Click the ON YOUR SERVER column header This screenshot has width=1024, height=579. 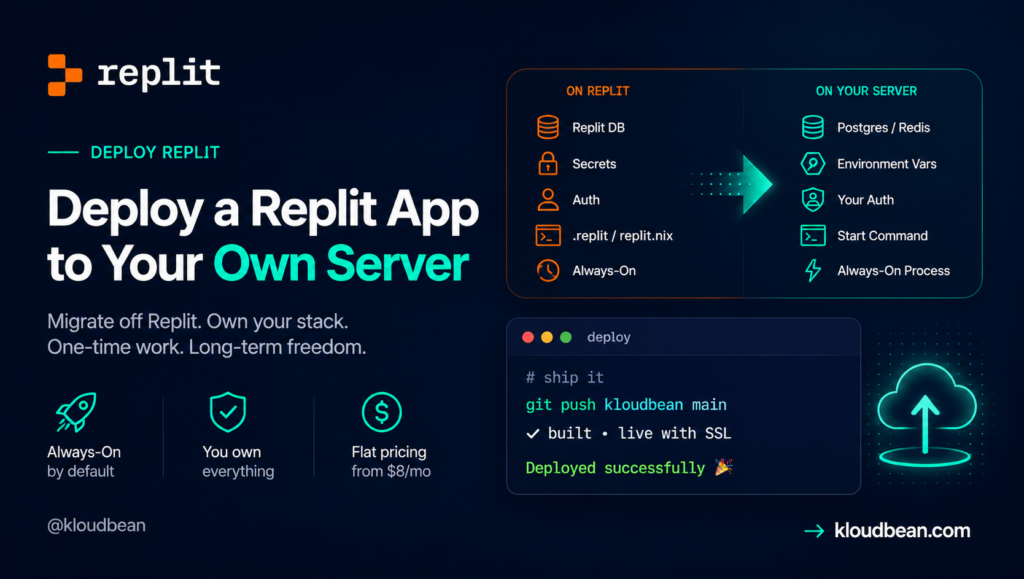click(x=866, y=91)
